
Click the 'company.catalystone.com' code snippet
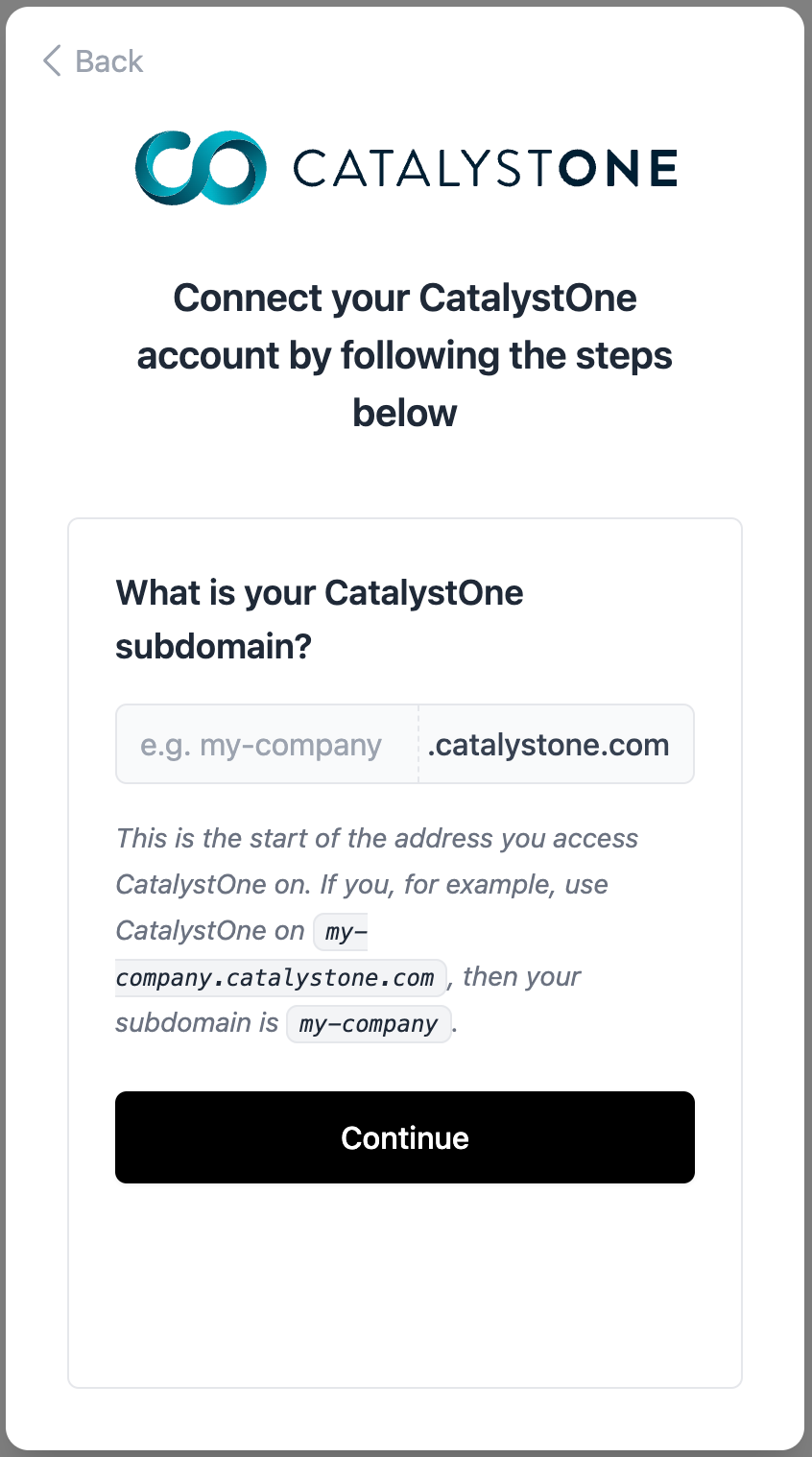pos(275,977)
